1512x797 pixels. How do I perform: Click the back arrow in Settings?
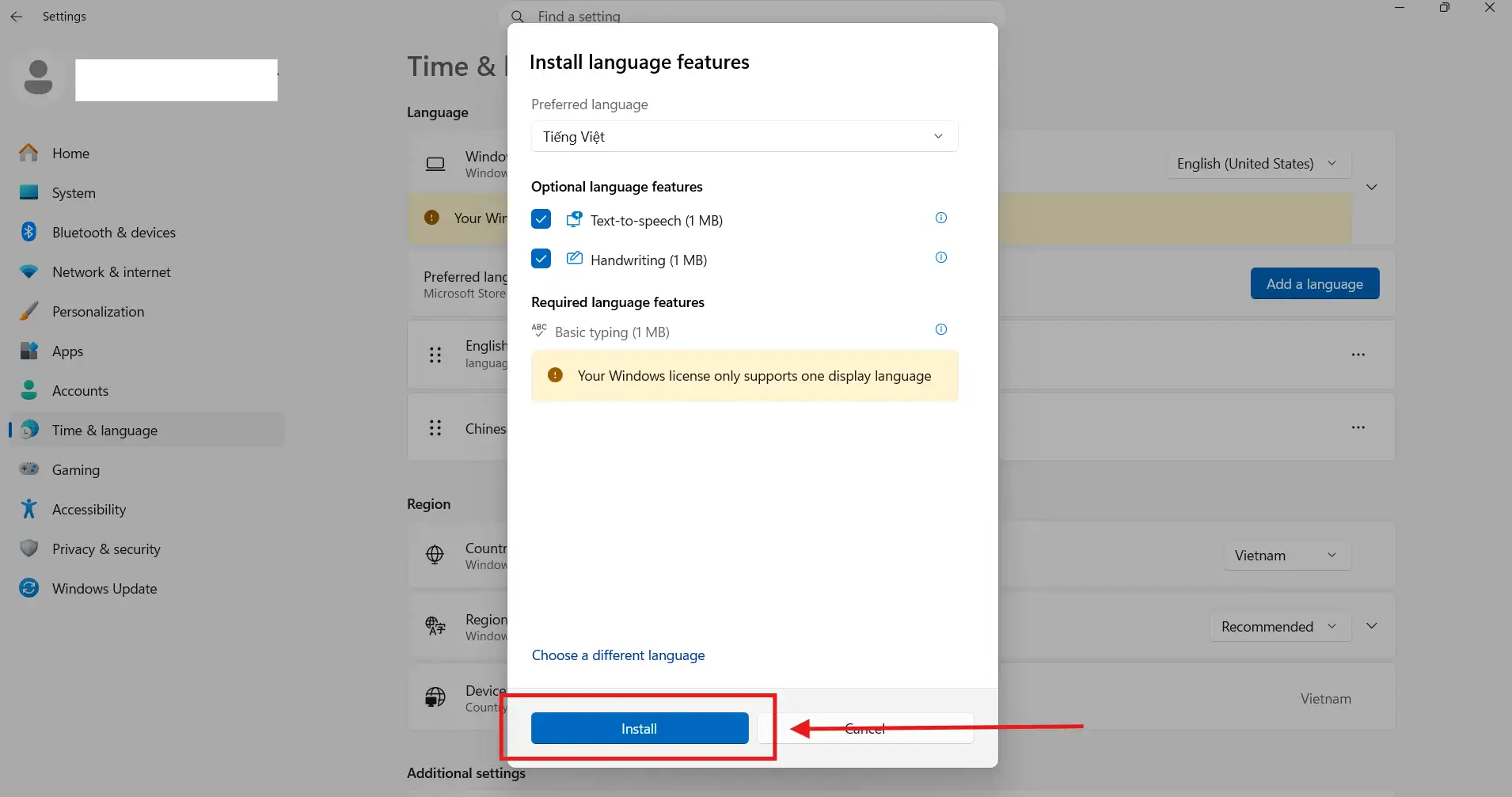point(17,17)
